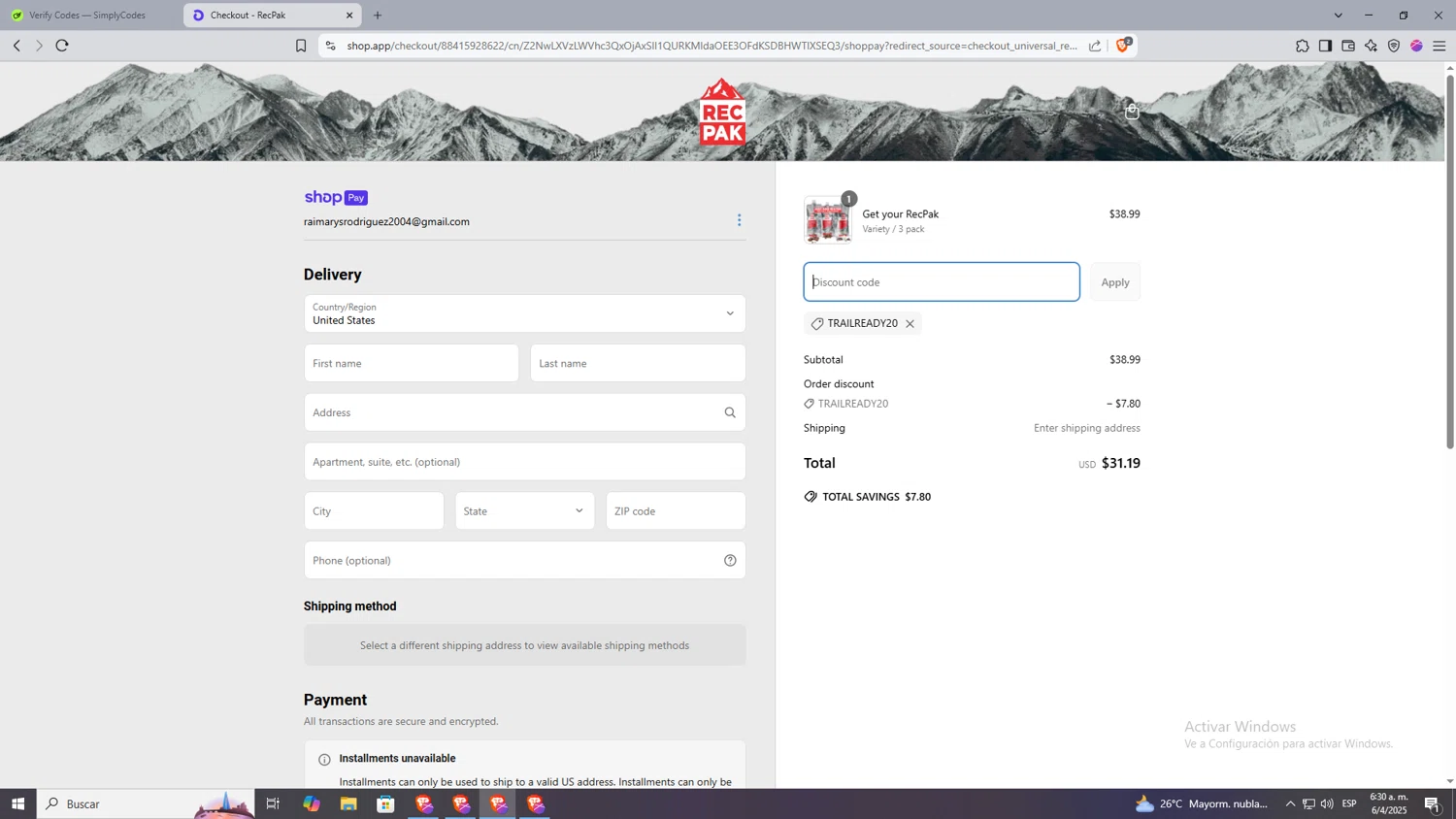Image resolution: width=1456 pixels, height=819 pixels.
Task: Show hidden system tray icons arrow
Action: tap(1290, 803)
